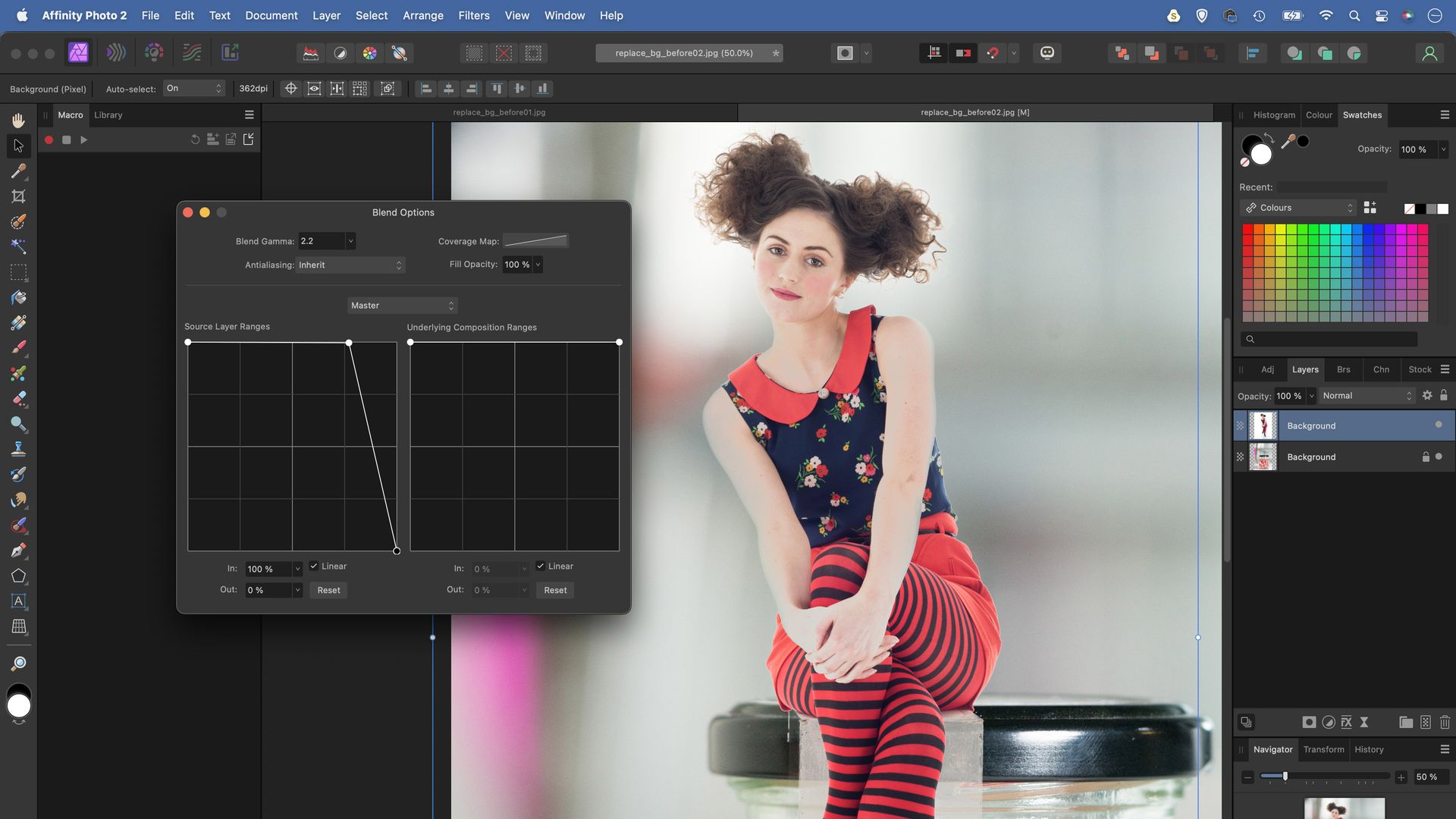The width and height of the screenshot is (1456, 819).
Task: Select the Flood Fill tool
Action: tap(18, 297)
